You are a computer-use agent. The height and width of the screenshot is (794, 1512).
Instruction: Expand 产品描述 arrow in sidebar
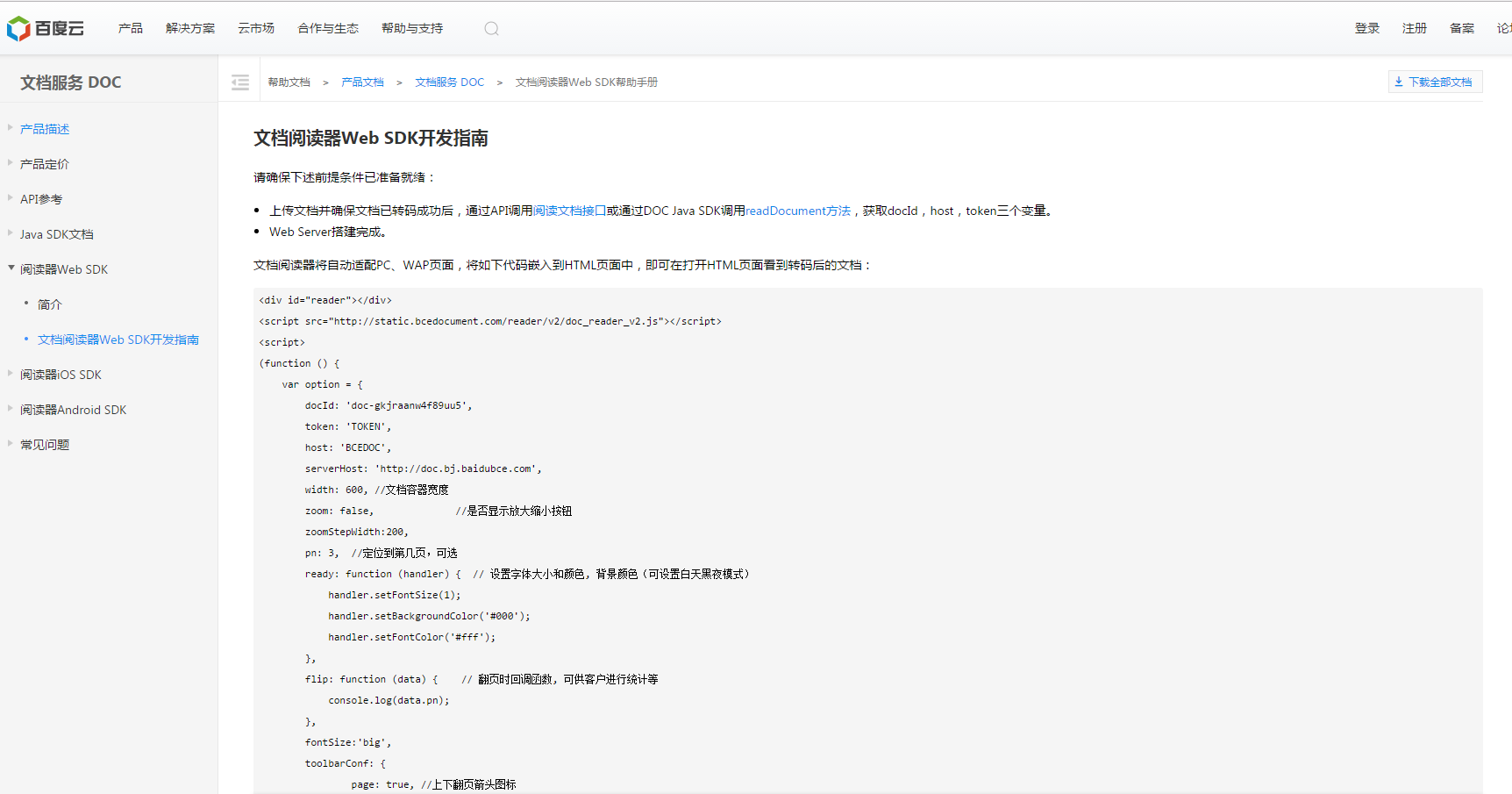tap(11, 127)
